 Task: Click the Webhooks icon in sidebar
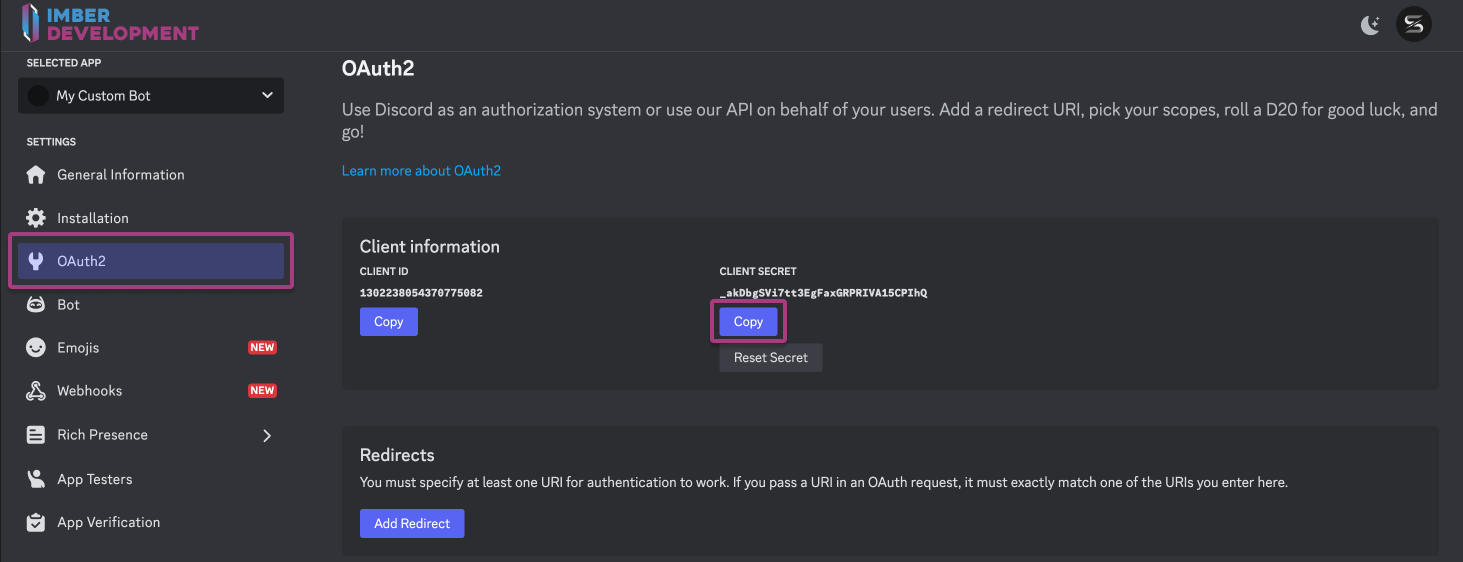[x=36, y=391]
